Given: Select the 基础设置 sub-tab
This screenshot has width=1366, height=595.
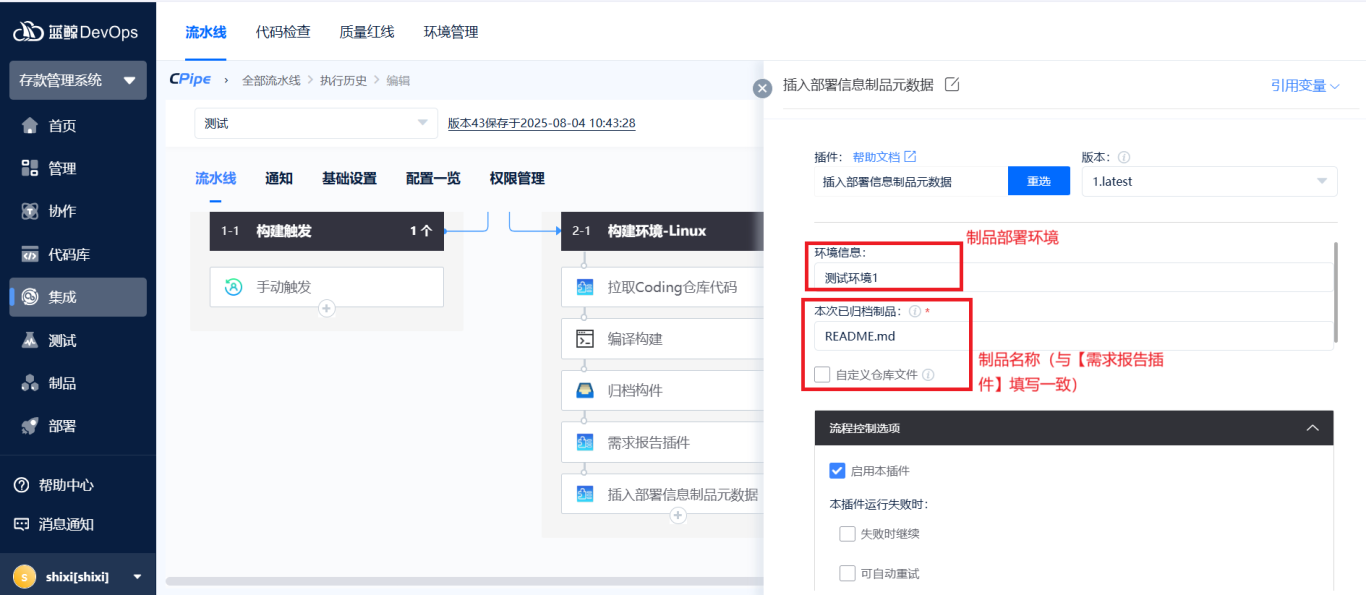Looking at the screenshot, I should click(349, 178).
